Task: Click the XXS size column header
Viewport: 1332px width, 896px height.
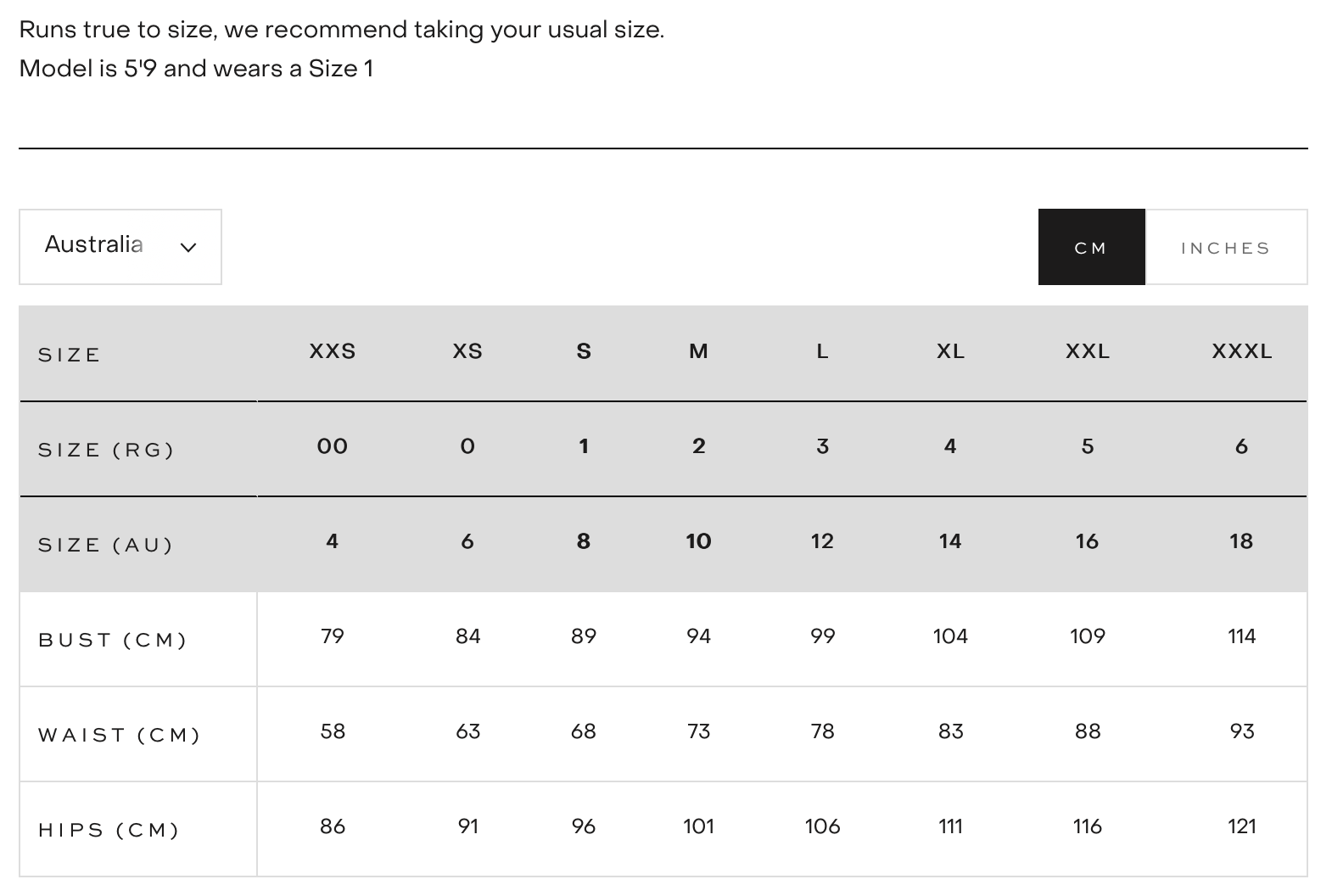Action: [x=333, y=351]
